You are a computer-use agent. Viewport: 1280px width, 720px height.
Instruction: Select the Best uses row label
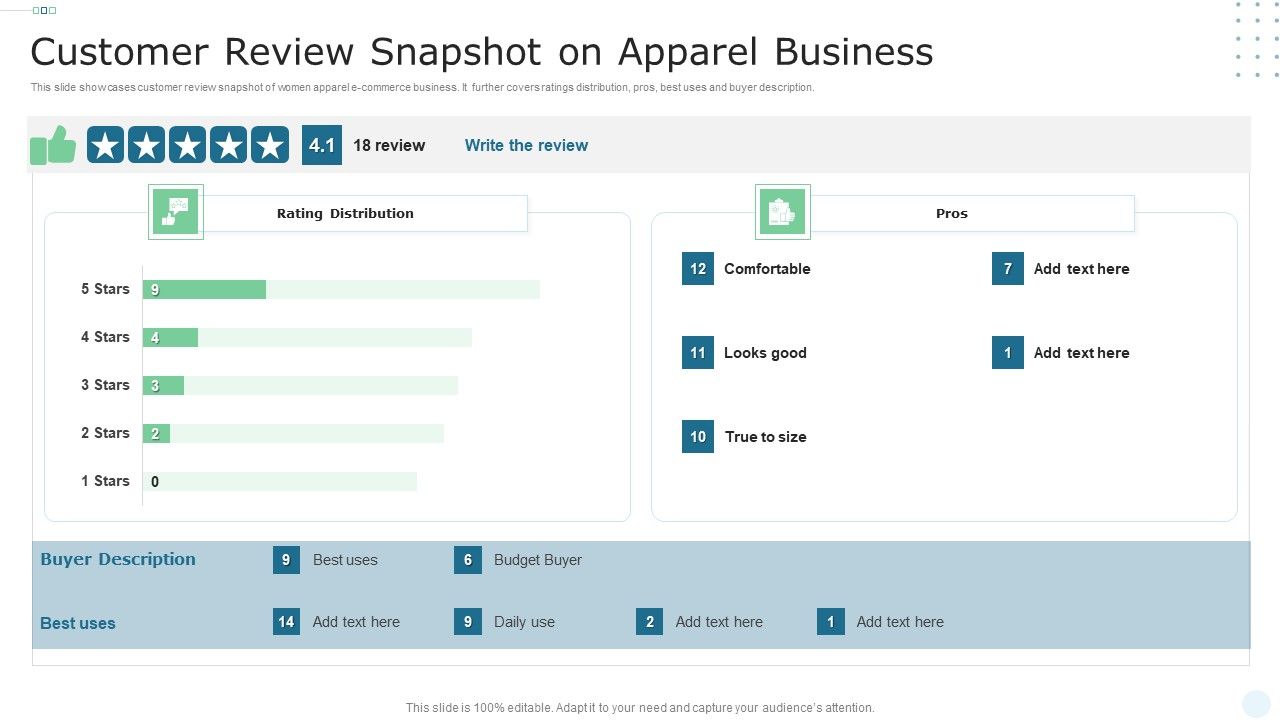(78, 622)
